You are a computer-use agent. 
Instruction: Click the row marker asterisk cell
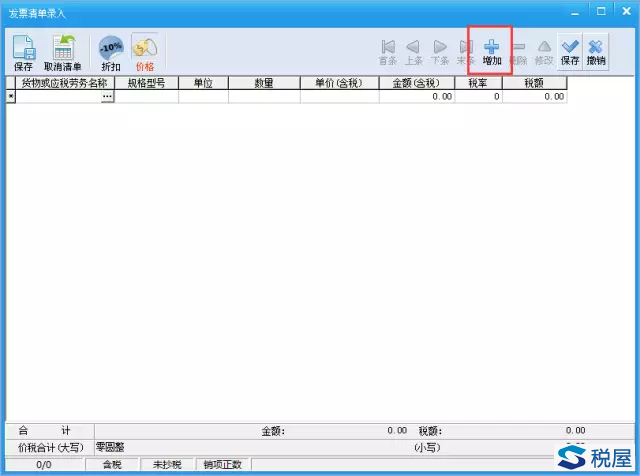pyautogui.click(x=11, y=97)
